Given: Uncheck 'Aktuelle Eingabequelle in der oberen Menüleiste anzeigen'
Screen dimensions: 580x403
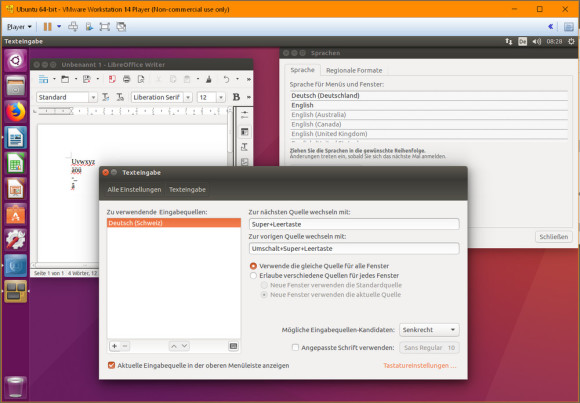Looking at the screenshot, I should pos(111,366).
